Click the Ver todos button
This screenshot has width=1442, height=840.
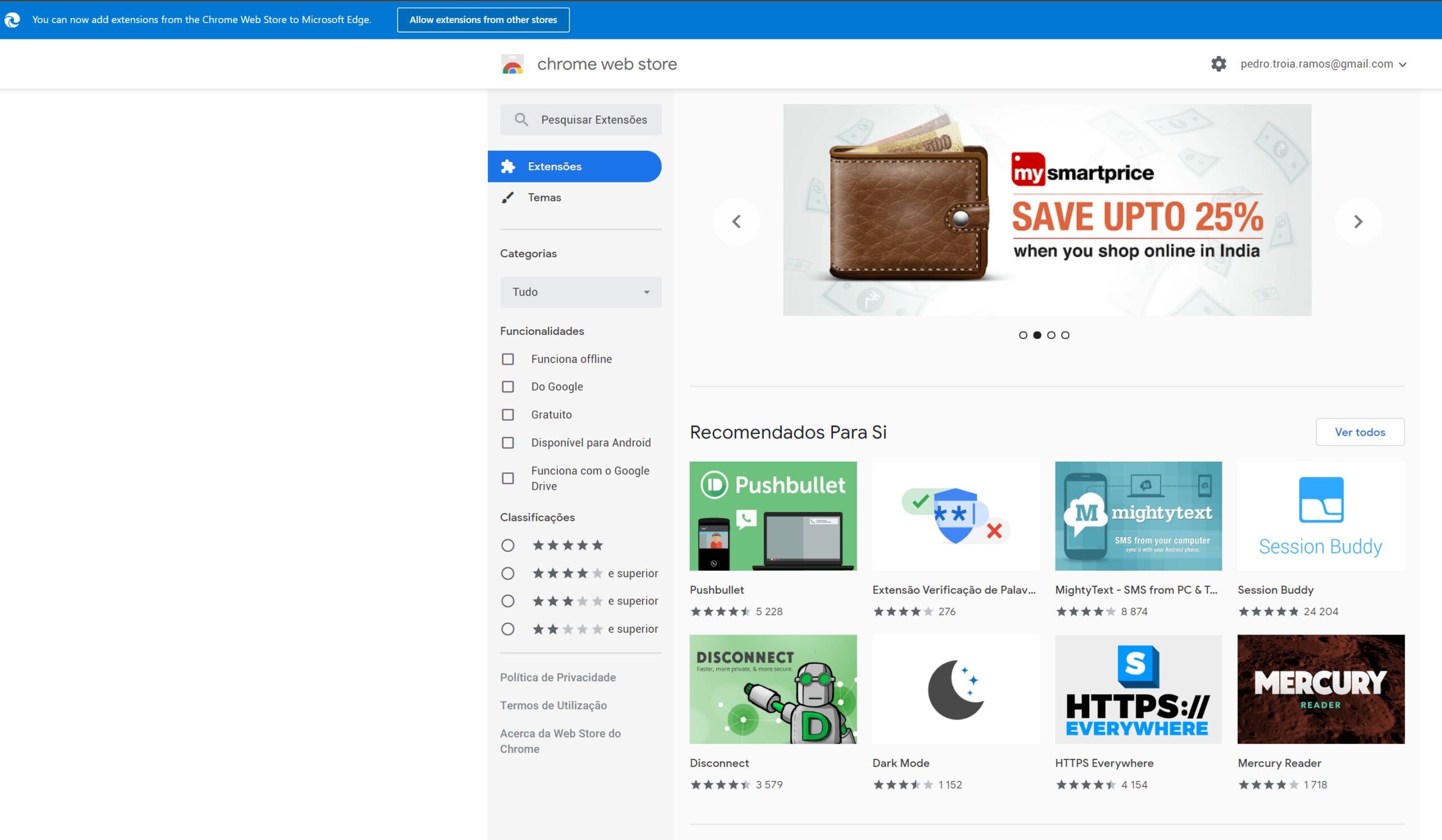point(1360,432)
